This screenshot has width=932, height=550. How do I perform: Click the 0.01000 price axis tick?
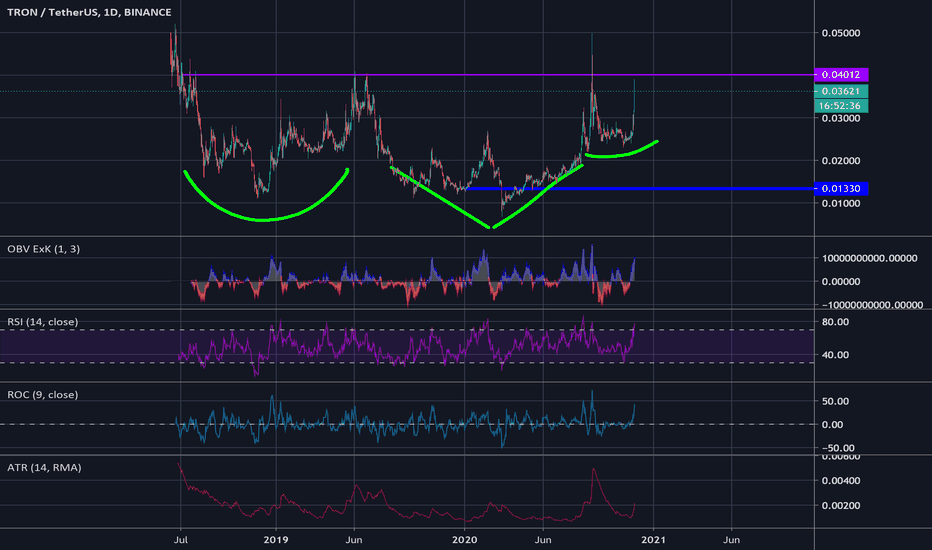(x=840, y=203)
